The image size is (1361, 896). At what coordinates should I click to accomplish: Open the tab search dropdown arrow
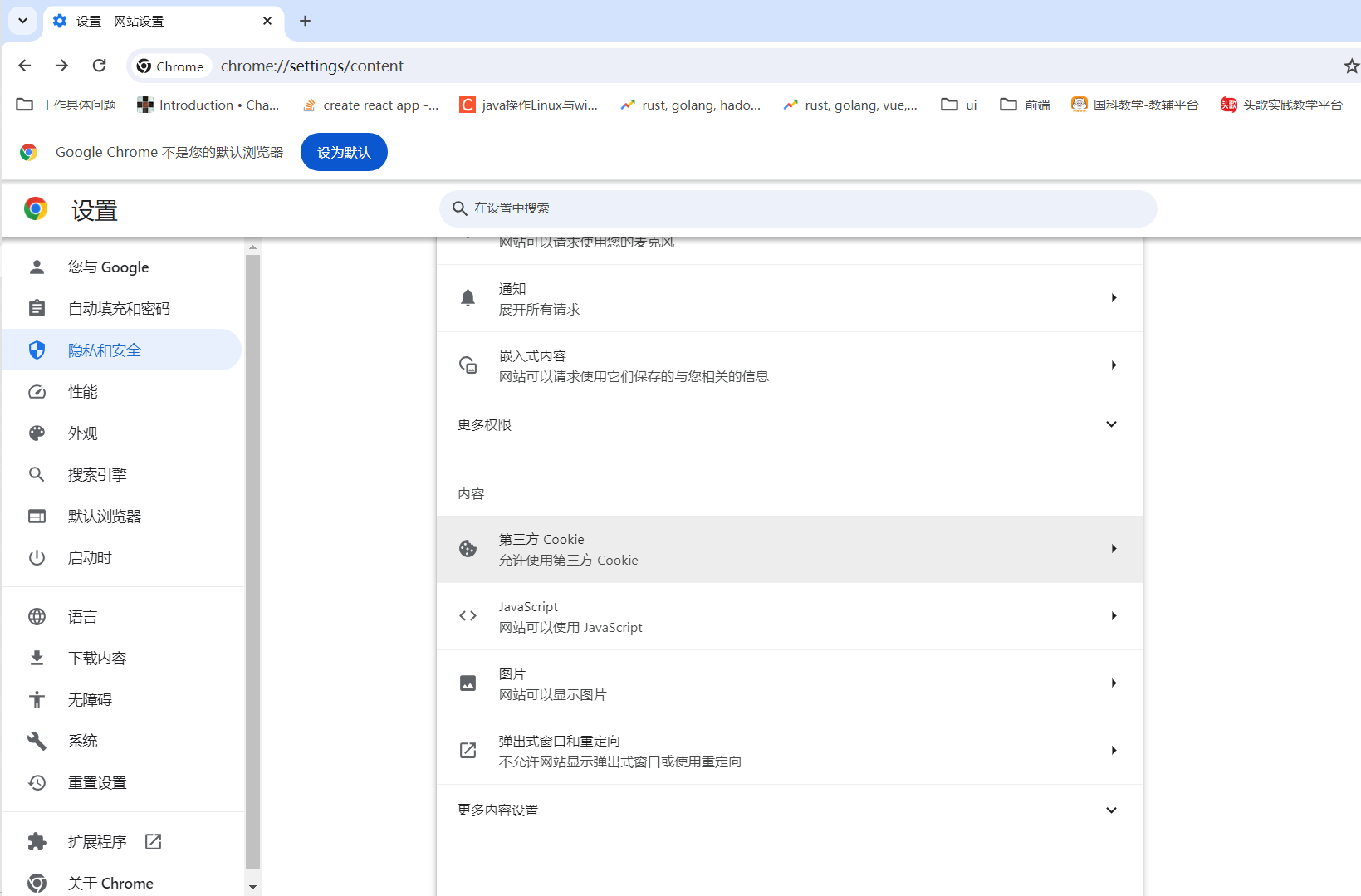pos(22,21)
